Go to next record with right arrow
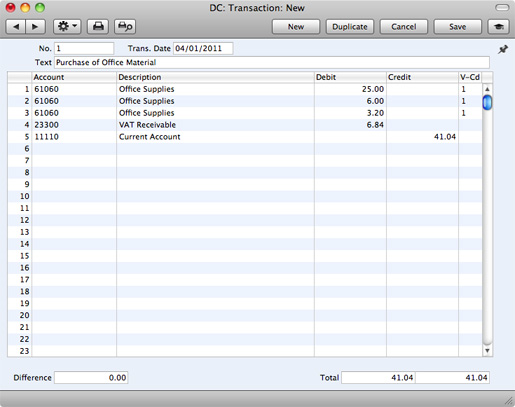The image size is (515, 407). pyautogui.click(x=35, y=27)
